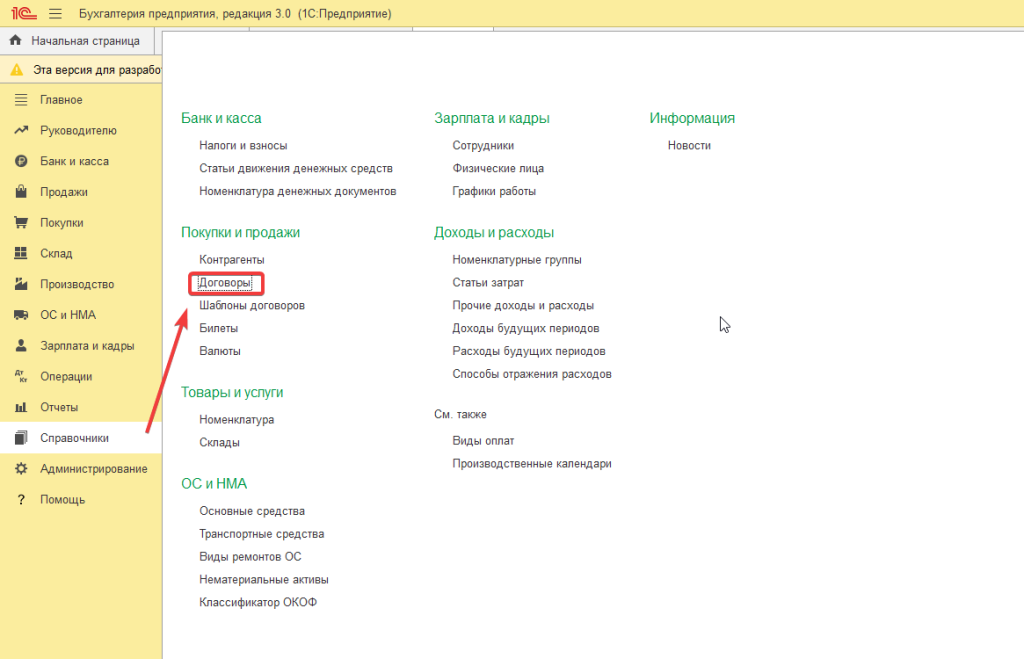Viewport: 1024px width, 659px height.
Task: Click the Новости link under Информация
Action: [x=689, y=146]
